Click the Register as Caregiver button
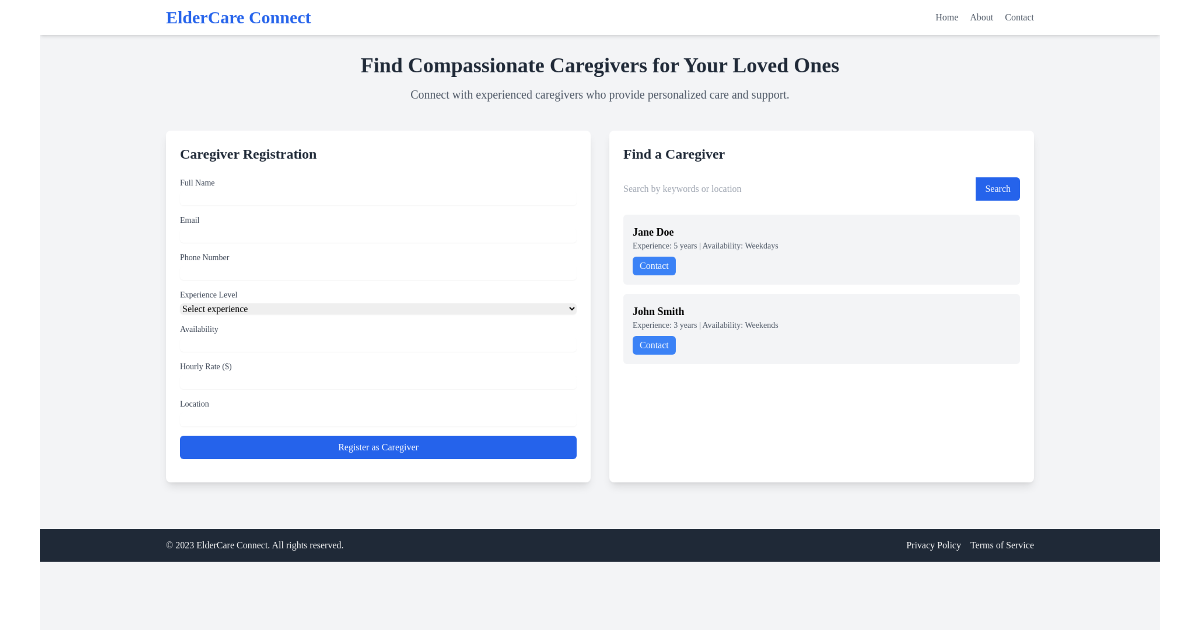 [378, 447]
